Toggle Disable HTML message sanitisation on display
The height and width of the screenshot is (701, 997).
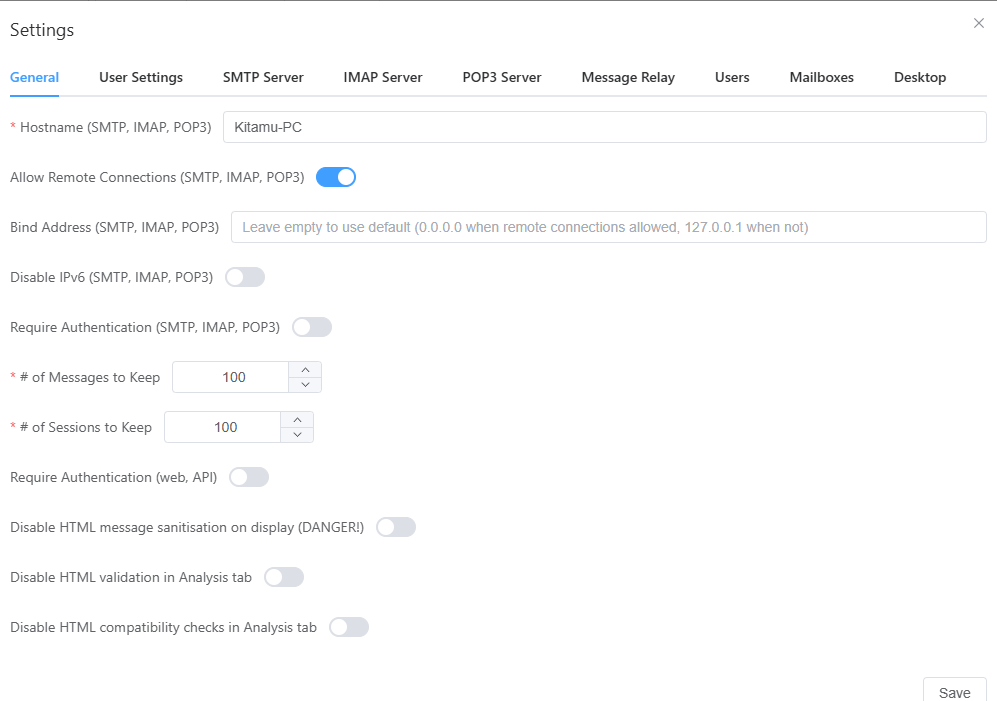[395, 527]
